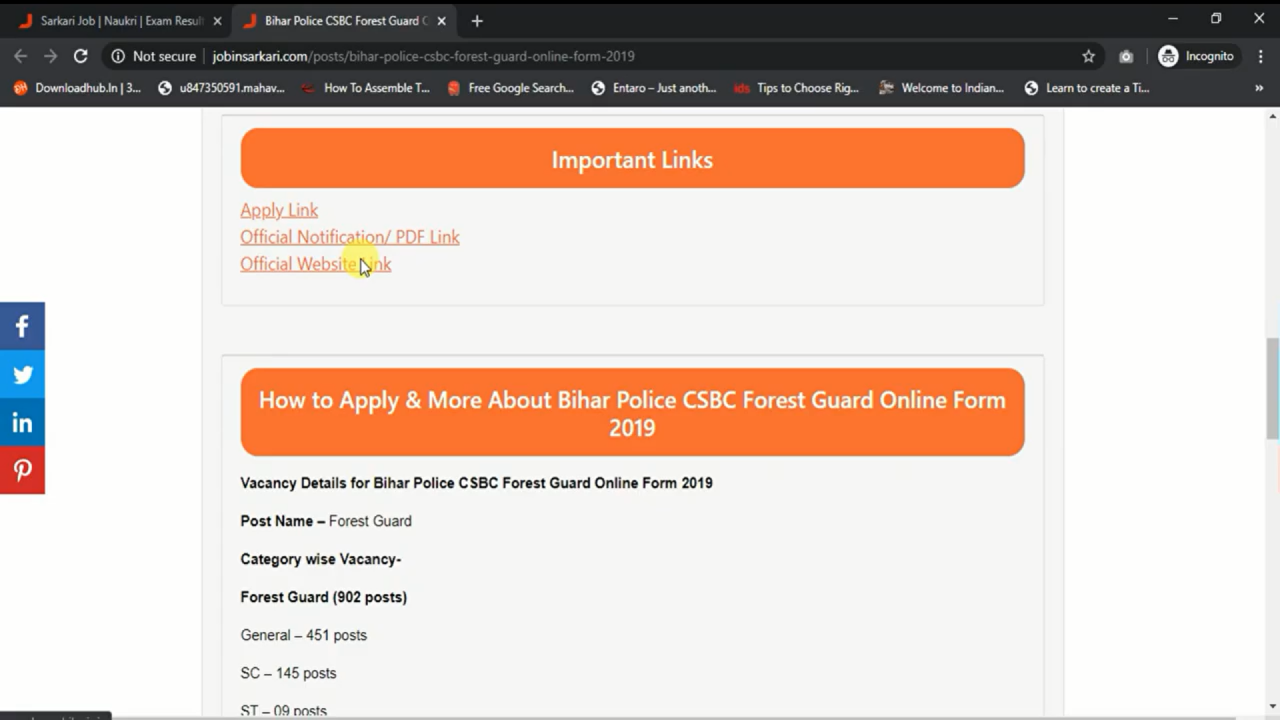The image size is (1280, 720).
Task: Open the Official Notification/ PDF Link
Action: tap(350, 237)
